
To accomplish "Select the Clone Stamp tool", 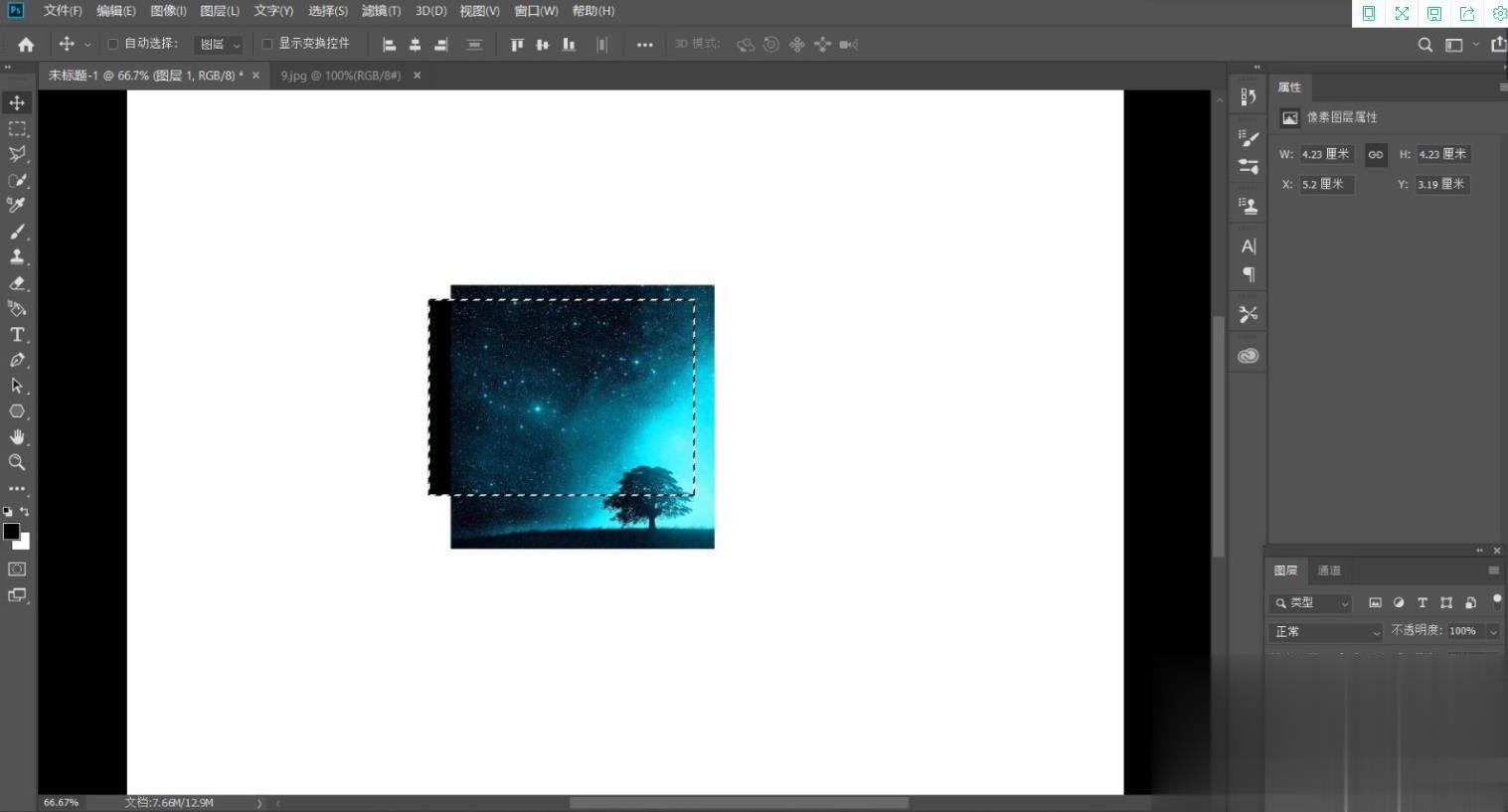I will [17, 256].
